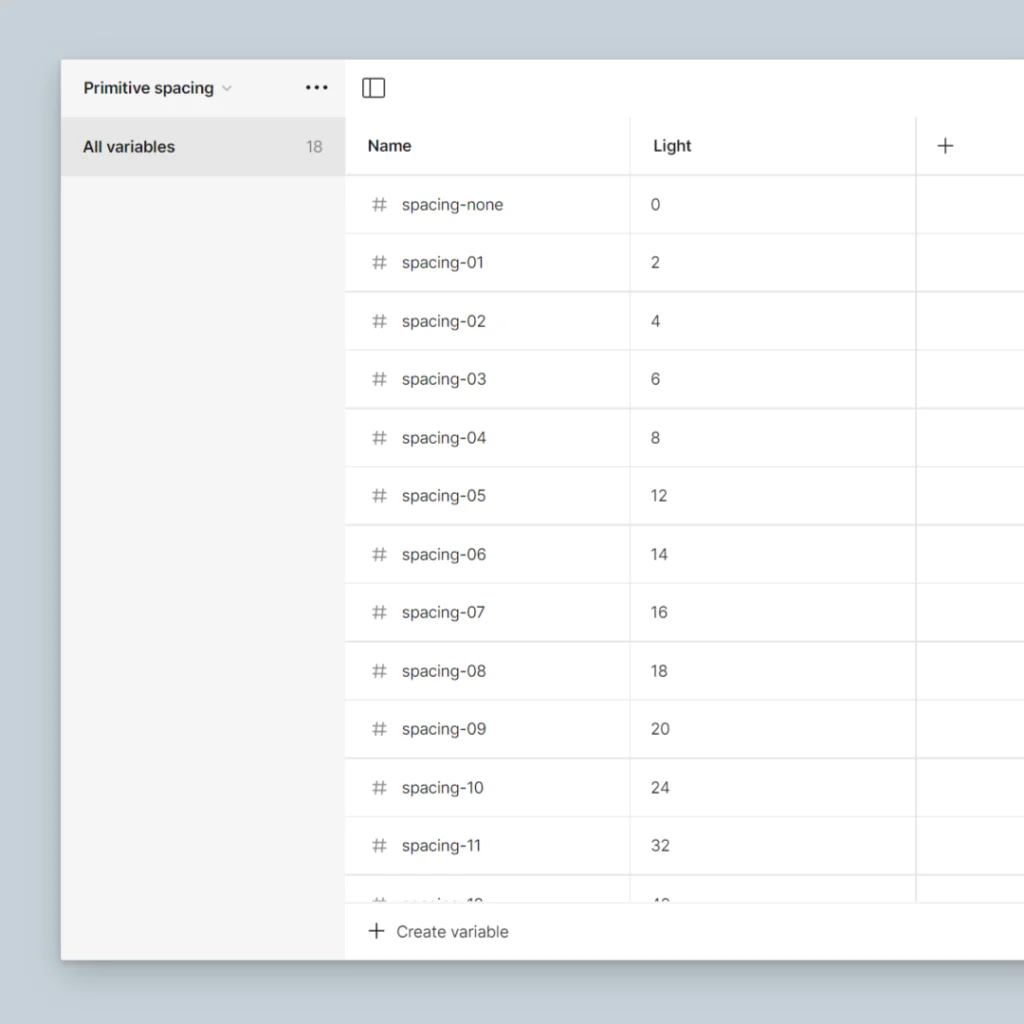Screen dimensions: 1024x1024
Task: Click the plus icon to add mode column
Action: 945,146
